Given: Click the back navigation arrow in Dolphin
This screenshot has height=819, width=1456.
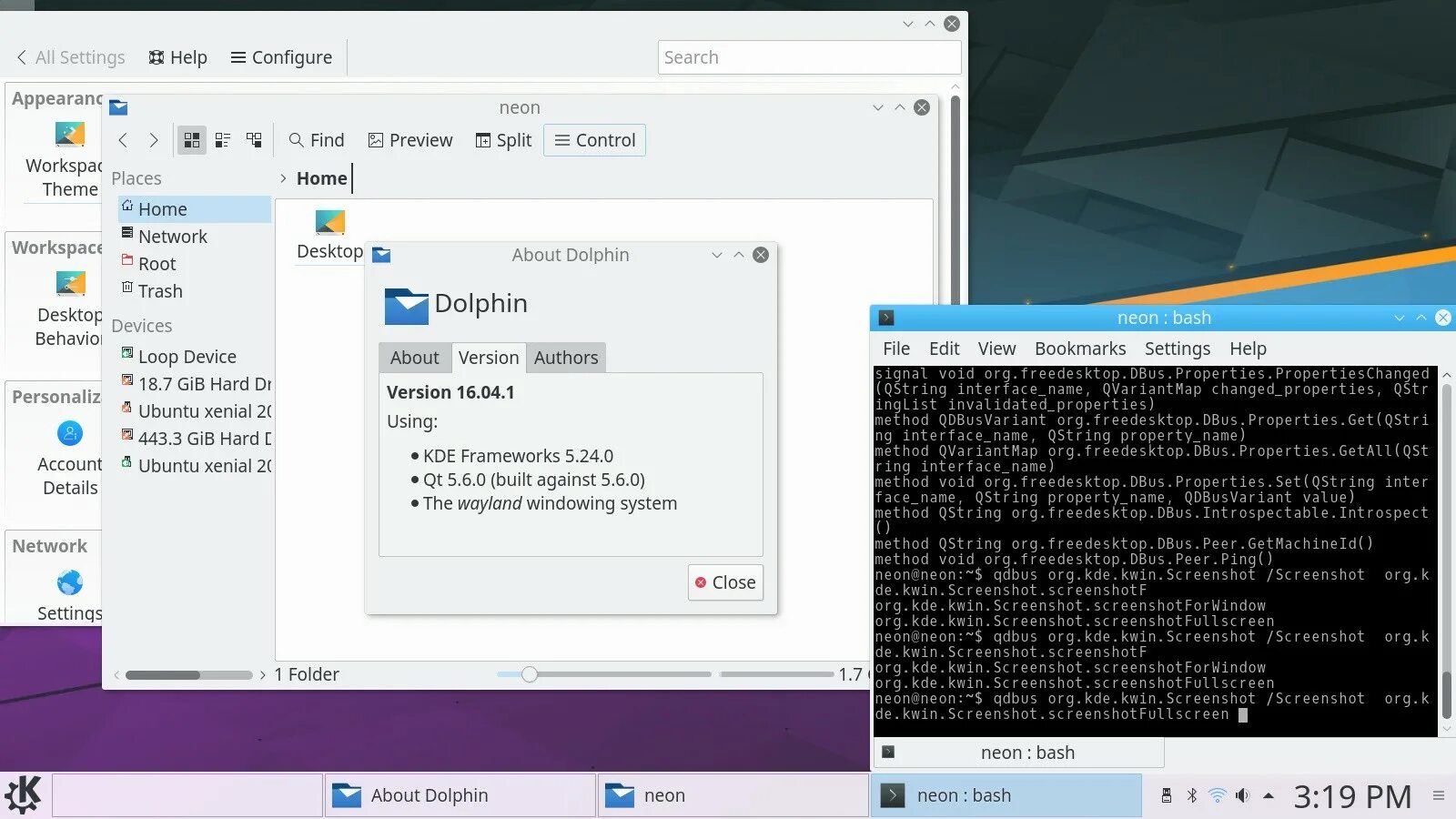Looking at the screenshot, I should (123, 139).
